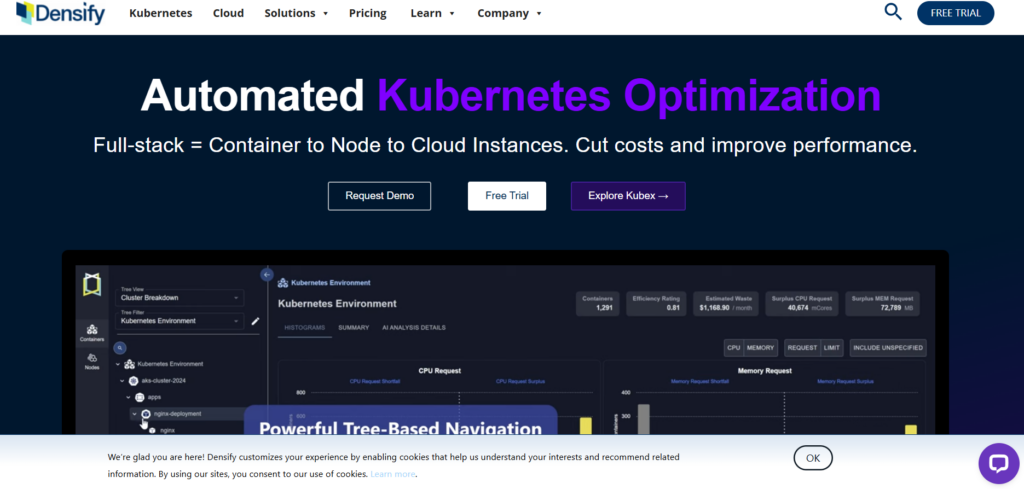Switch to the SUMMARY tab

coord(354,328)
